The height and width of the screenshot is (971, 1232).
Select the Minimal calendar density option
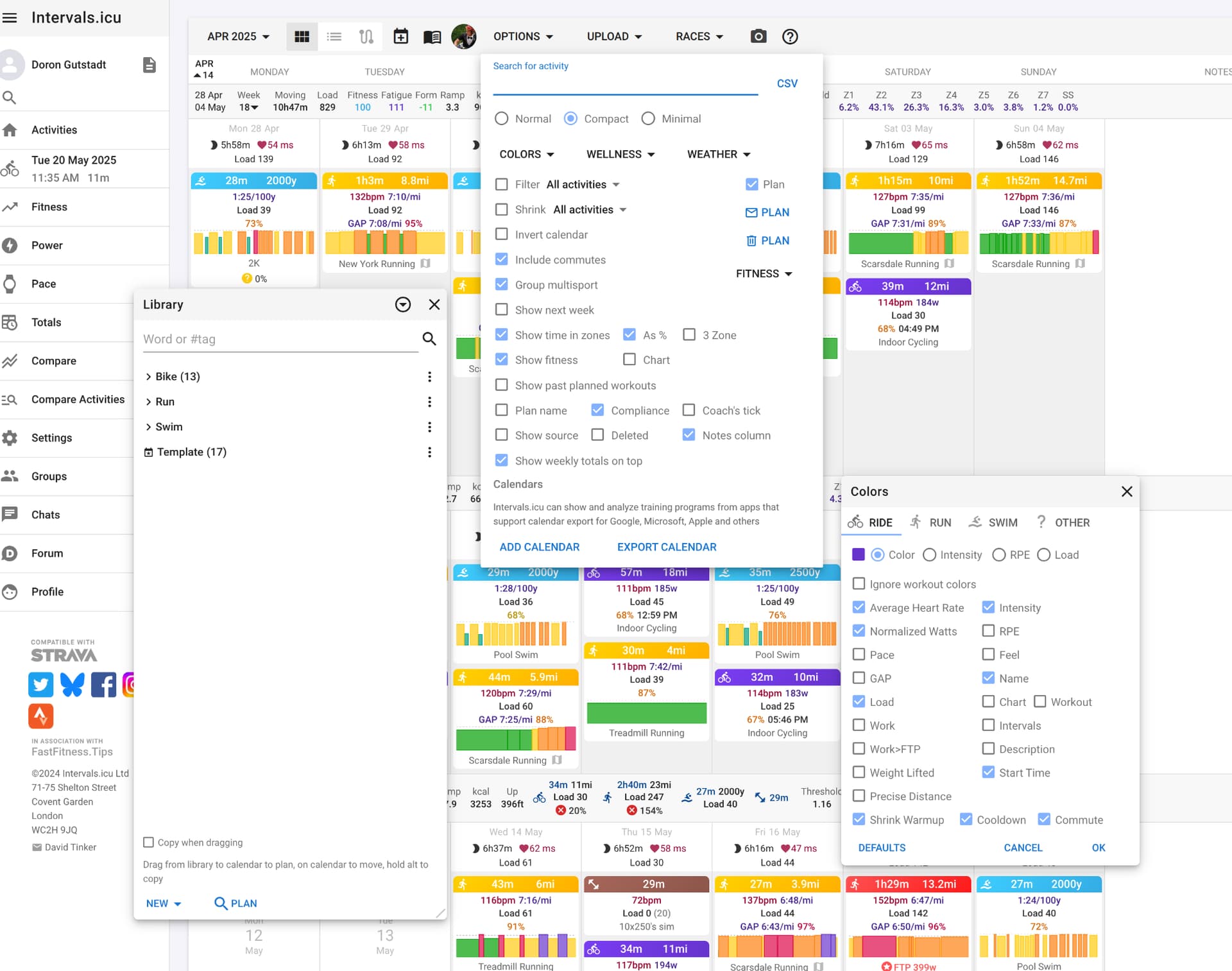(648, 119)
